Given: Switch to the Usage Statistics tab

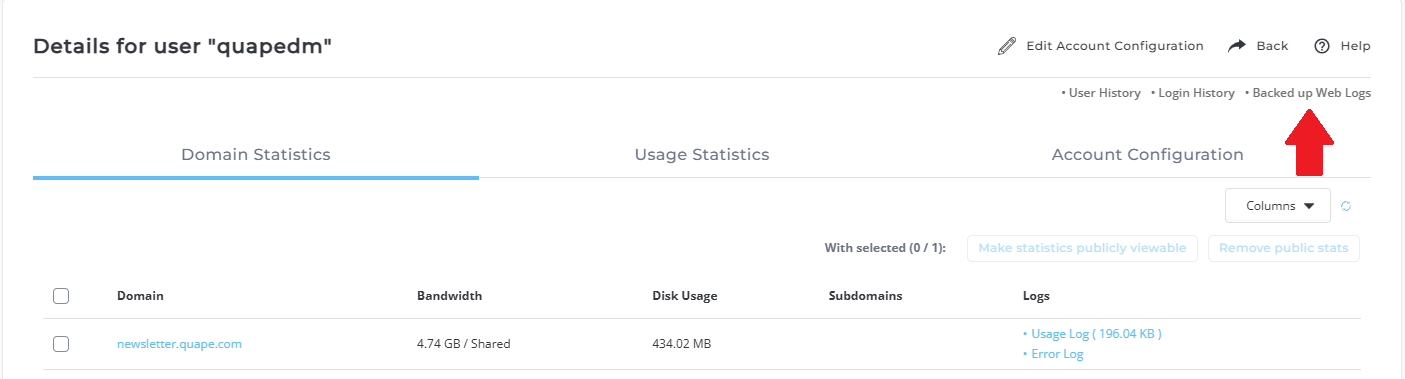Looking at the screenshot, I should 702,155.
